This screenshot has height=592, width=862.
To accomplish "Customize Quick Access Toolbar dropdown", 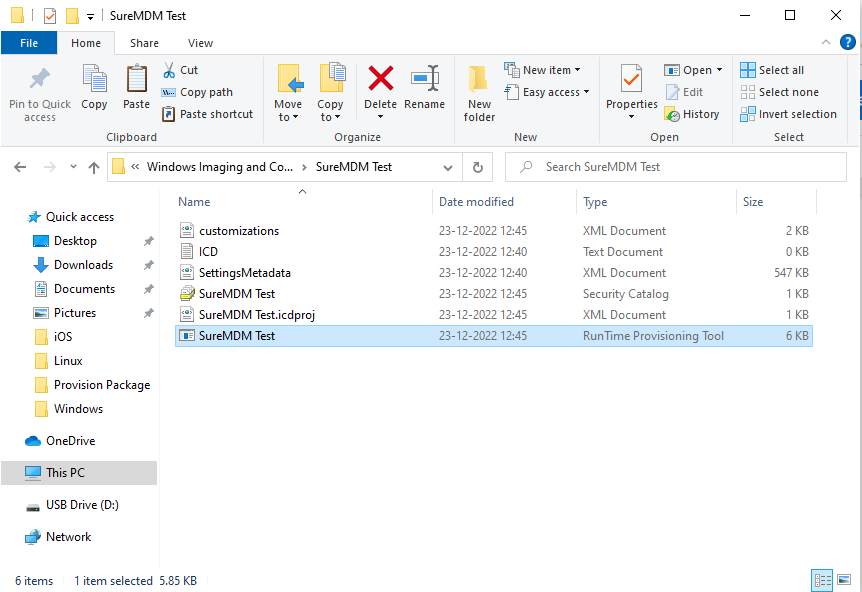I will [x=90, y=17].
